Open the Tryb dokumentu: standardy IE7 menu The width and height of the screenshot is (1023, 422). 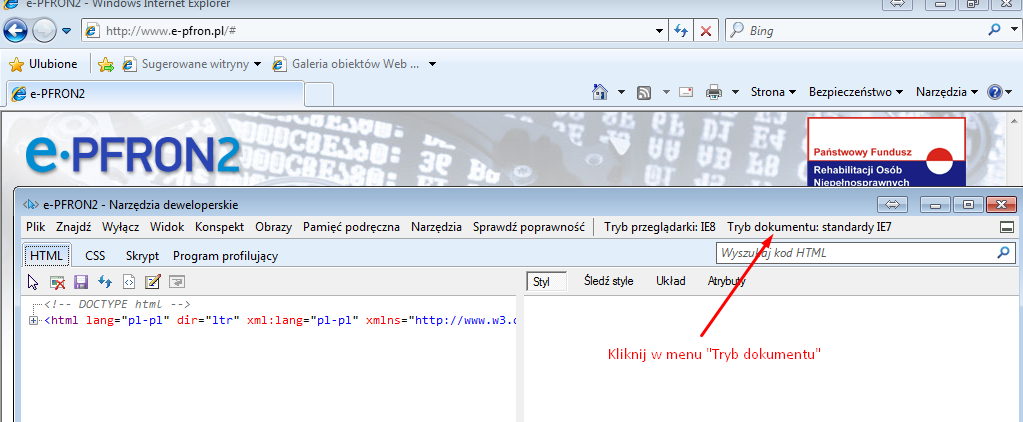pyautogui.click(x=809, y=227)
